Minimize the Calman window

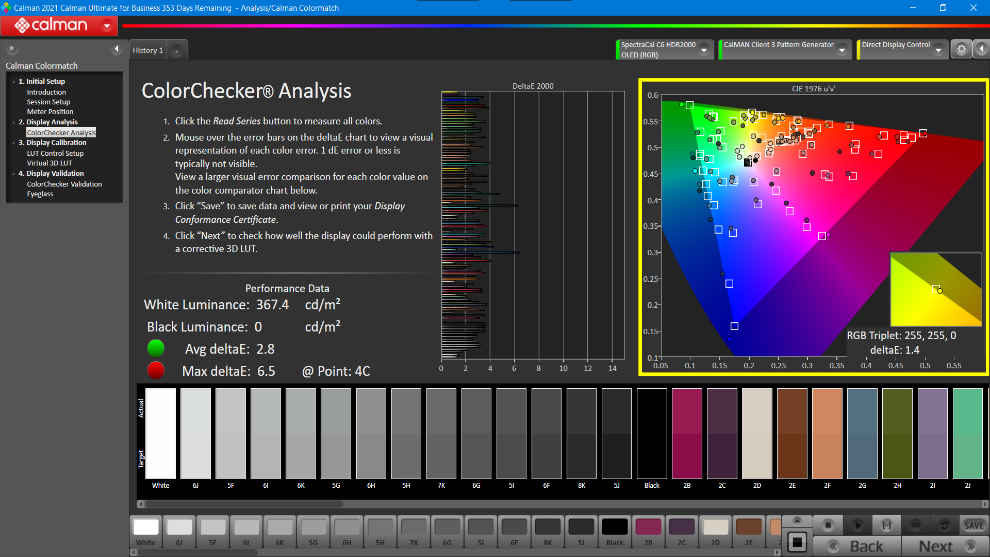[913, 8]
